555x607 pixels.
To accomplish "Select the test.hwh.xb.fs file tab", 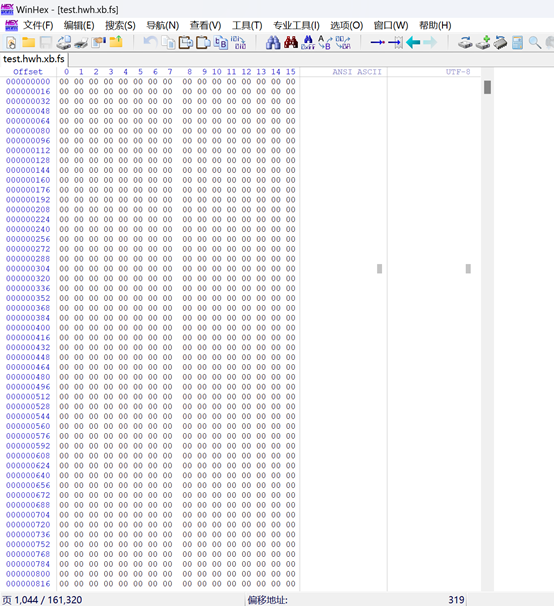I will pos(34,59).
